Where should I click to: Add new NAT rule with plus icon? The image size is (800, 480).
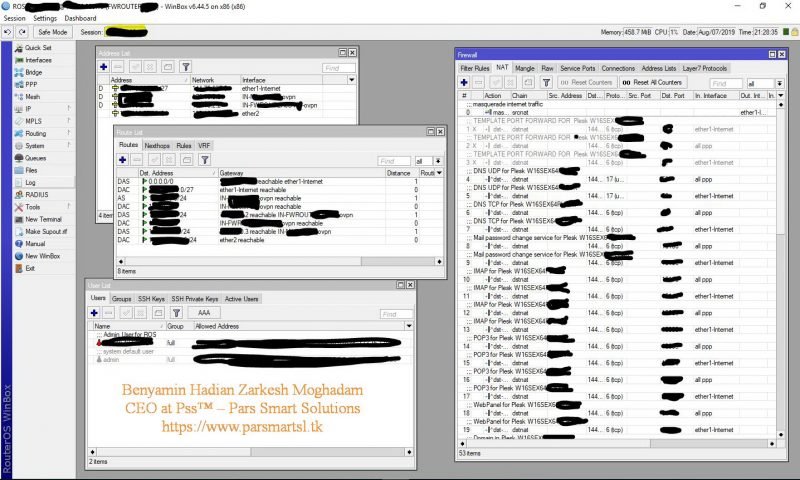(x=466, y=82)
